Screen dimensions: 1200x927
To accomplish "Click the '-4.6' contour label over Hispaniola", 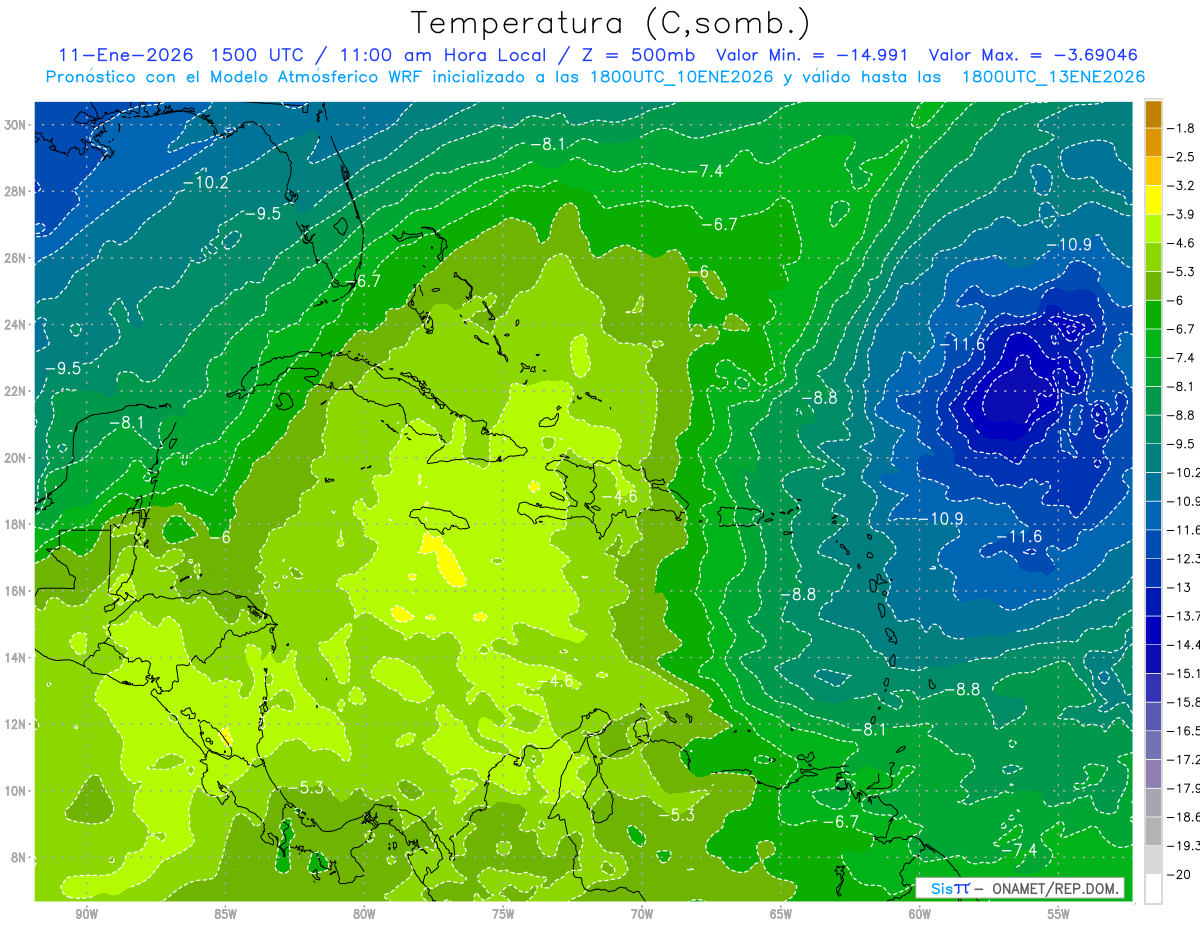I will point(619,497).
